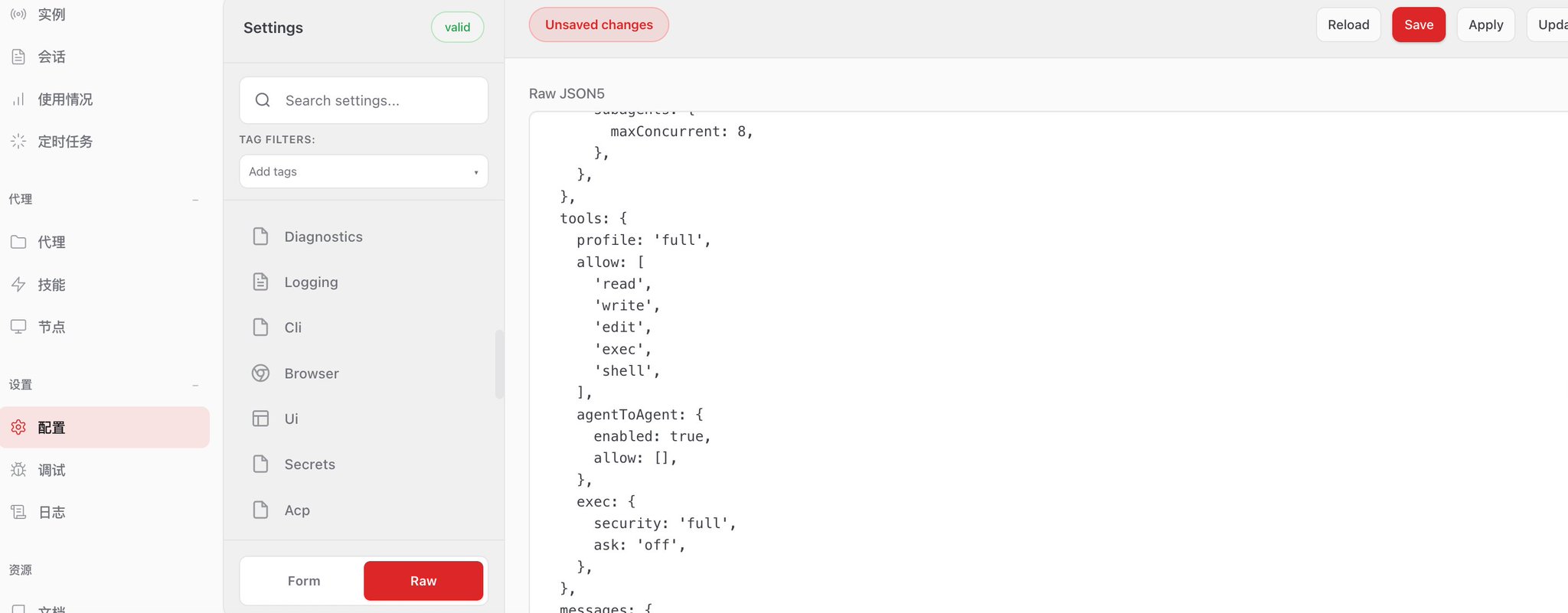
Task: Click the Ui layout icon
Action: coord(260,419)
